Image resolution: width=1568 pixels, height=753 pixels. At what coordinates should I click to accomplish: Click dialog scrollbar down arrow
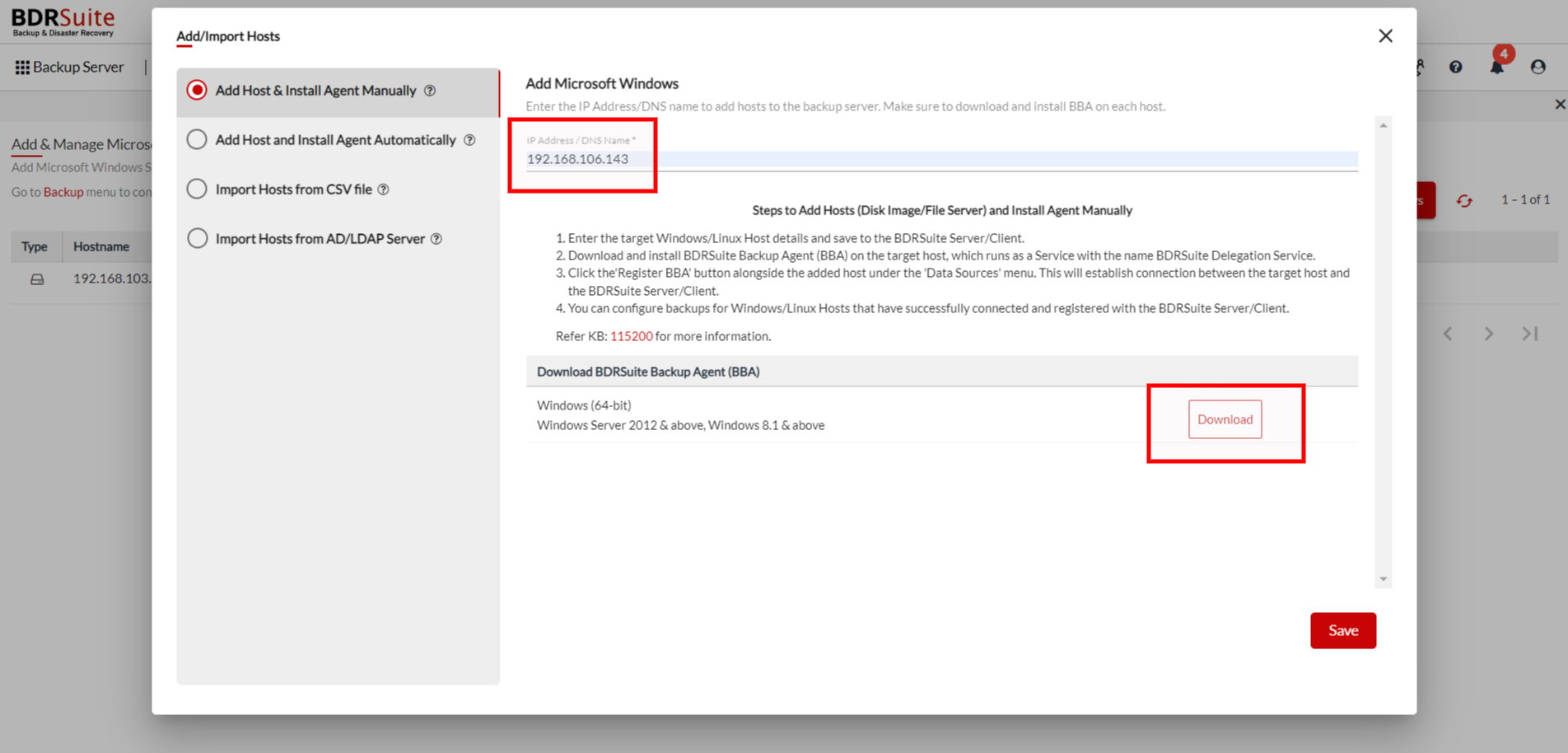pyautogui.click(x=1384, y=579)
